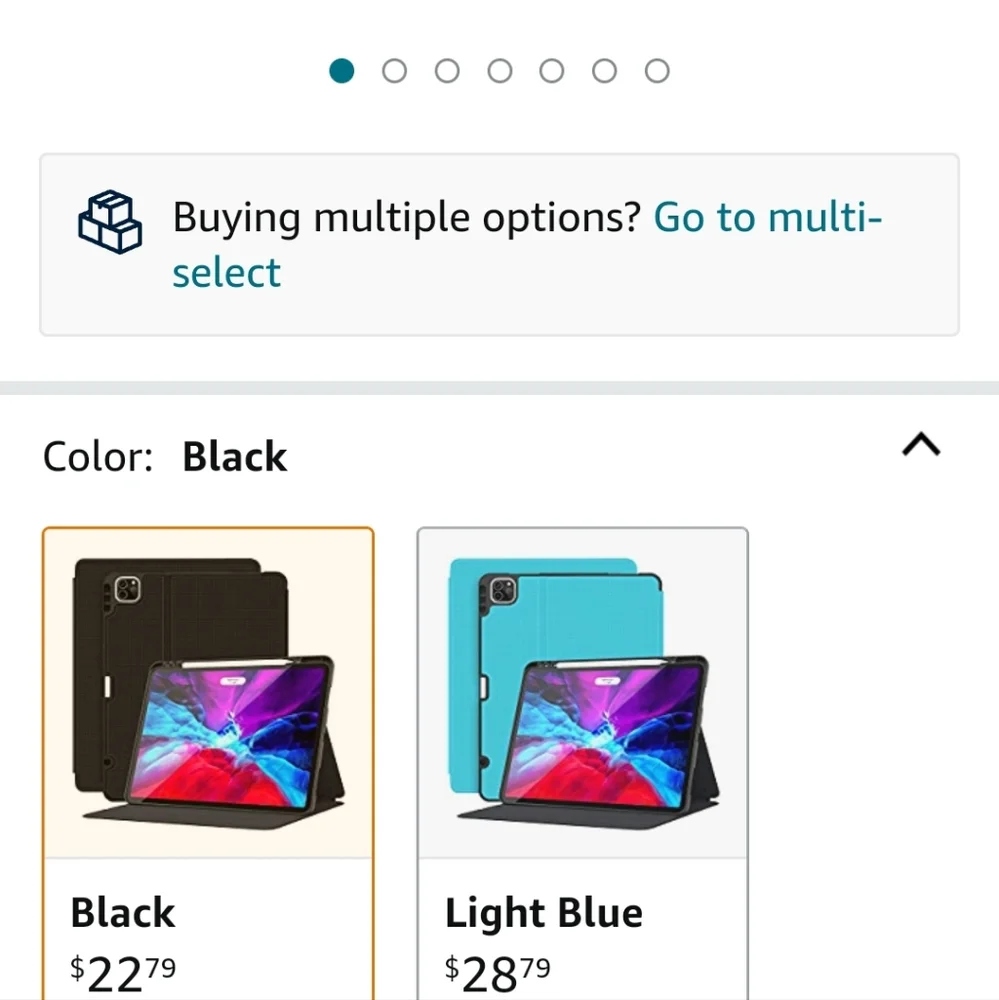Show the fifth image via carousel dot
This screenshot has height=1000, width=999.
click(552, 71)
